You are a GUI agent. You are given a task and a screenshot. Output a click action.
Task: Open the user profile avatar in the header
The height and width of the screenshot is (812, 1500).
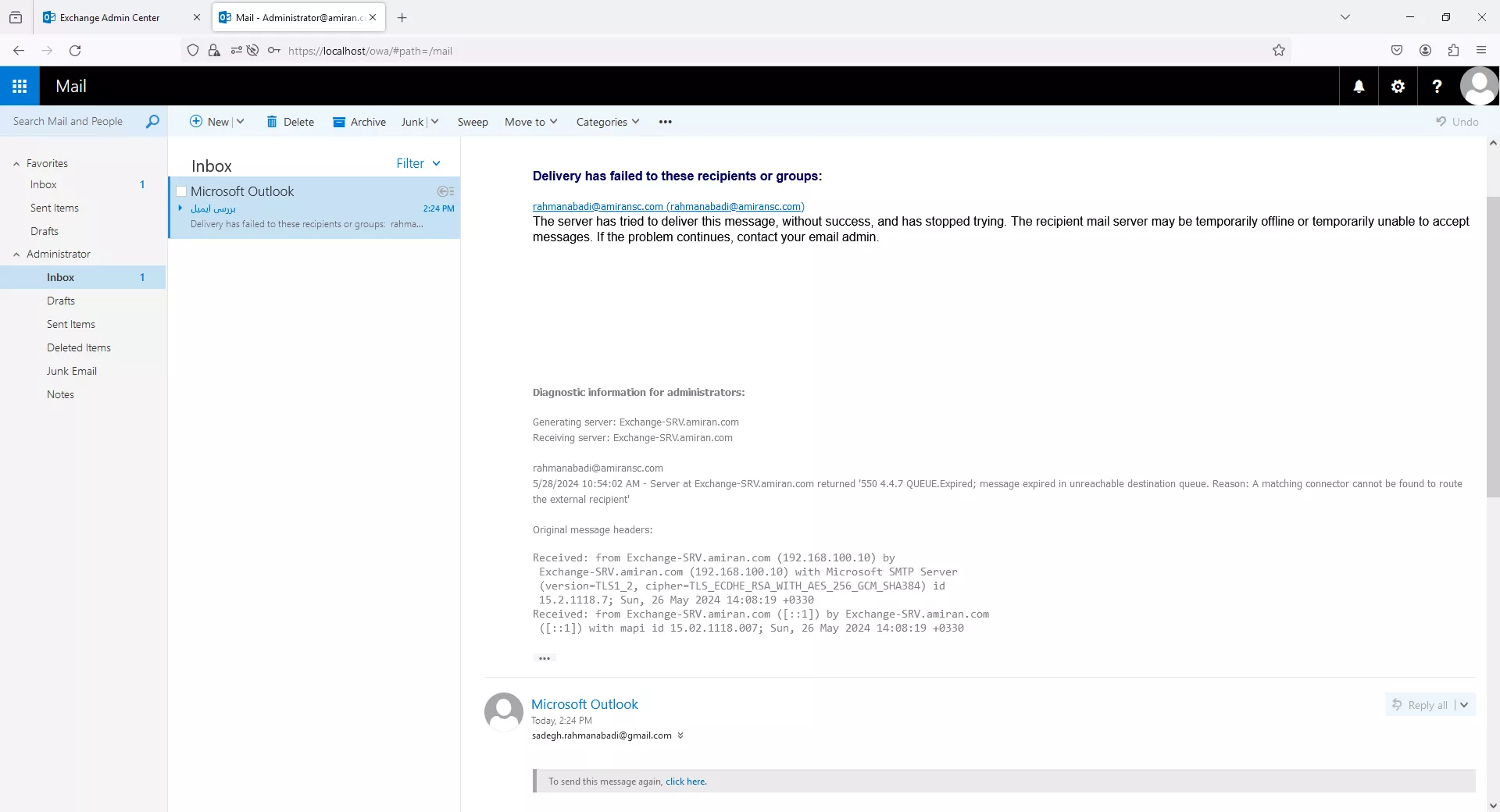click(x=1479, y=86)
